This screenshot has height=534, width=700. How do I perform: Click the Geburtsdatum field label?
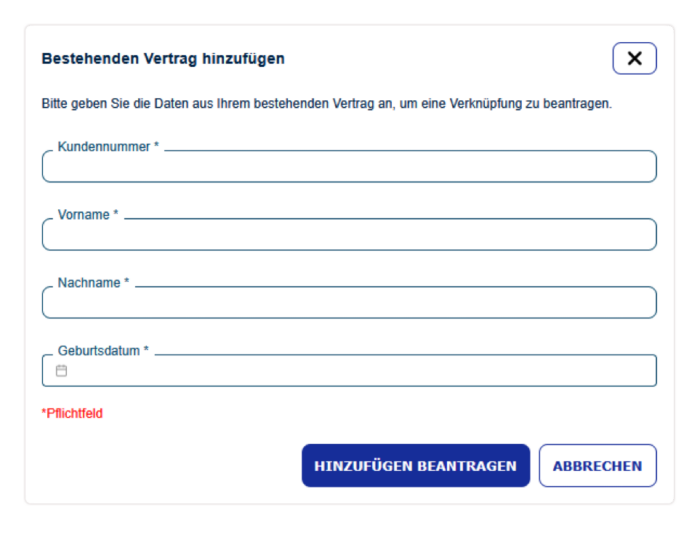pos(99,351)
